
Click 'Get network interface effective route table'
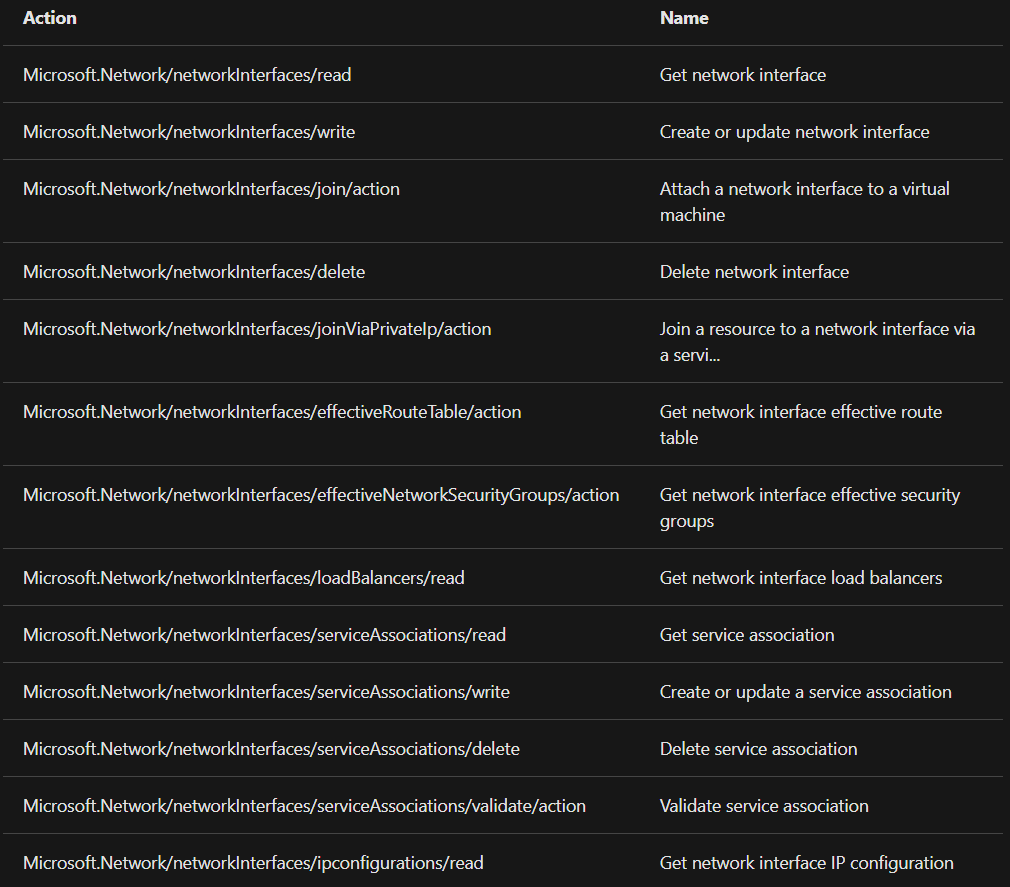[x=801, y=424]
